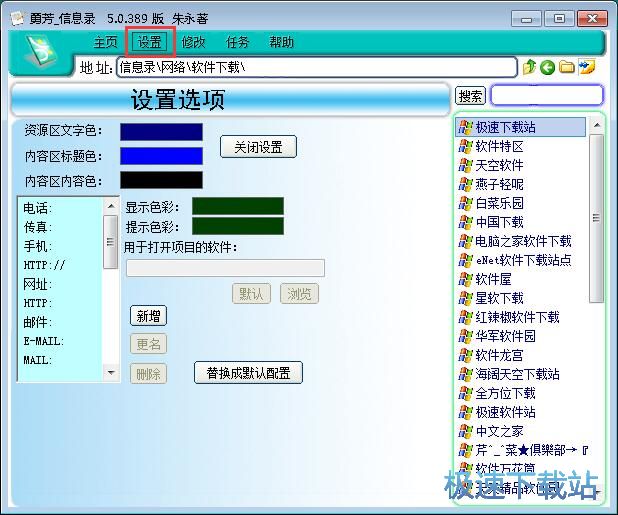Click the icon beside 极速软件站
The width and height of the screenshot is (618, 515).
click(x=465, y=412)
